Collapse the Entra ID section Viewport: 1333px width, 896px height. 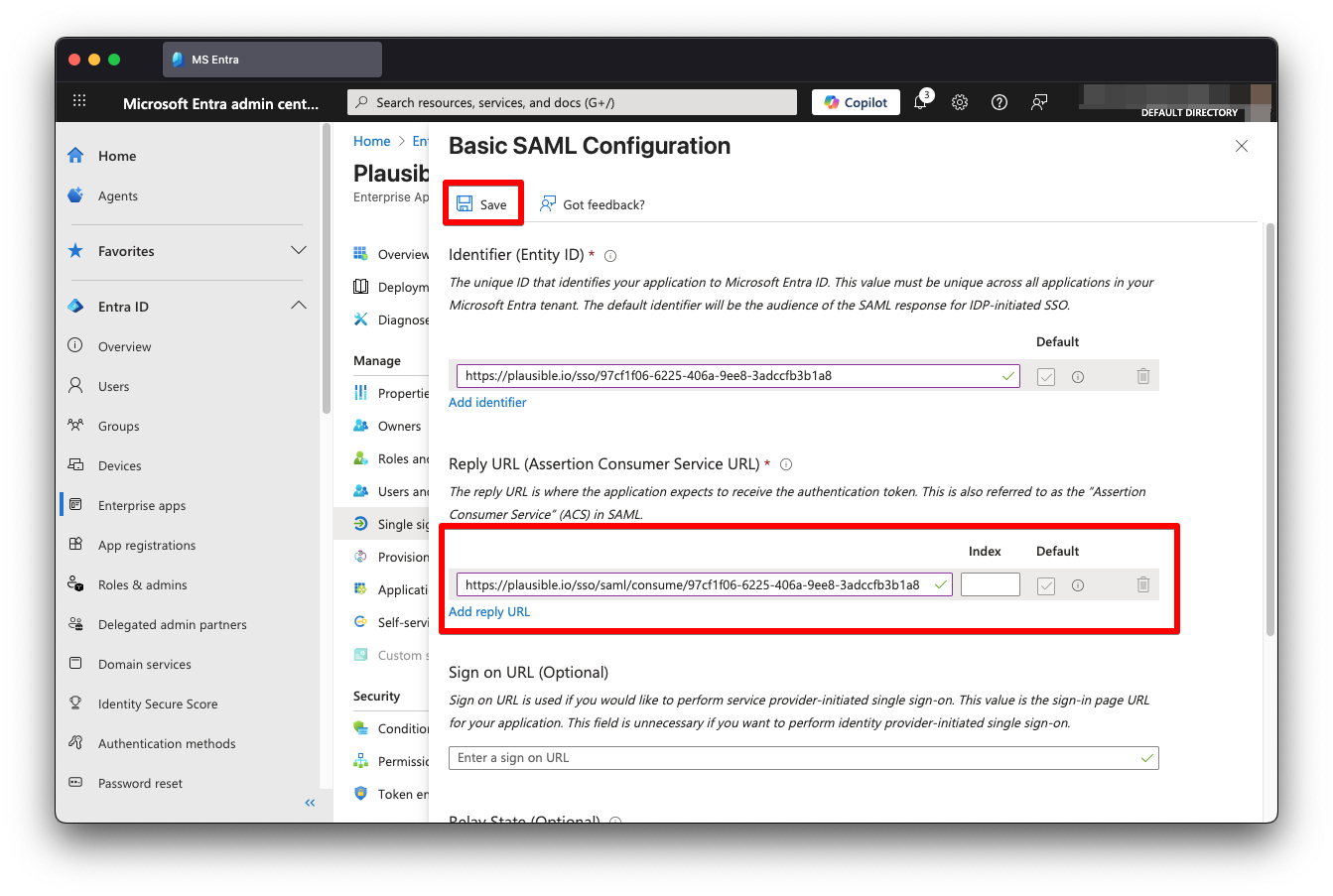coord(298,307)
